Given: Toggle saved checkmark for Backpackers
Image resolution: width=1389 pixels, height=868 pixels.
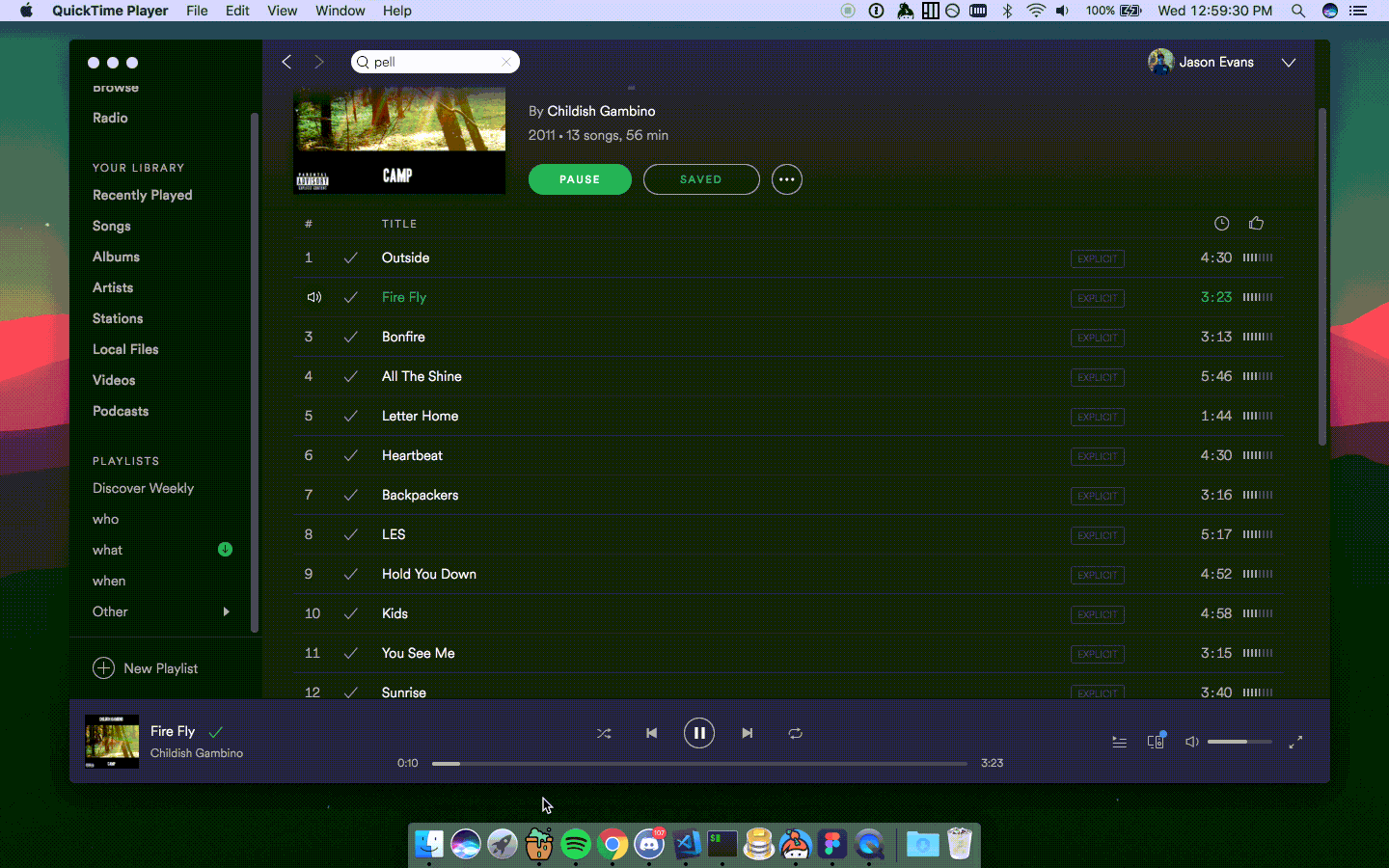Looking at the screenshot, I should 351,495.
